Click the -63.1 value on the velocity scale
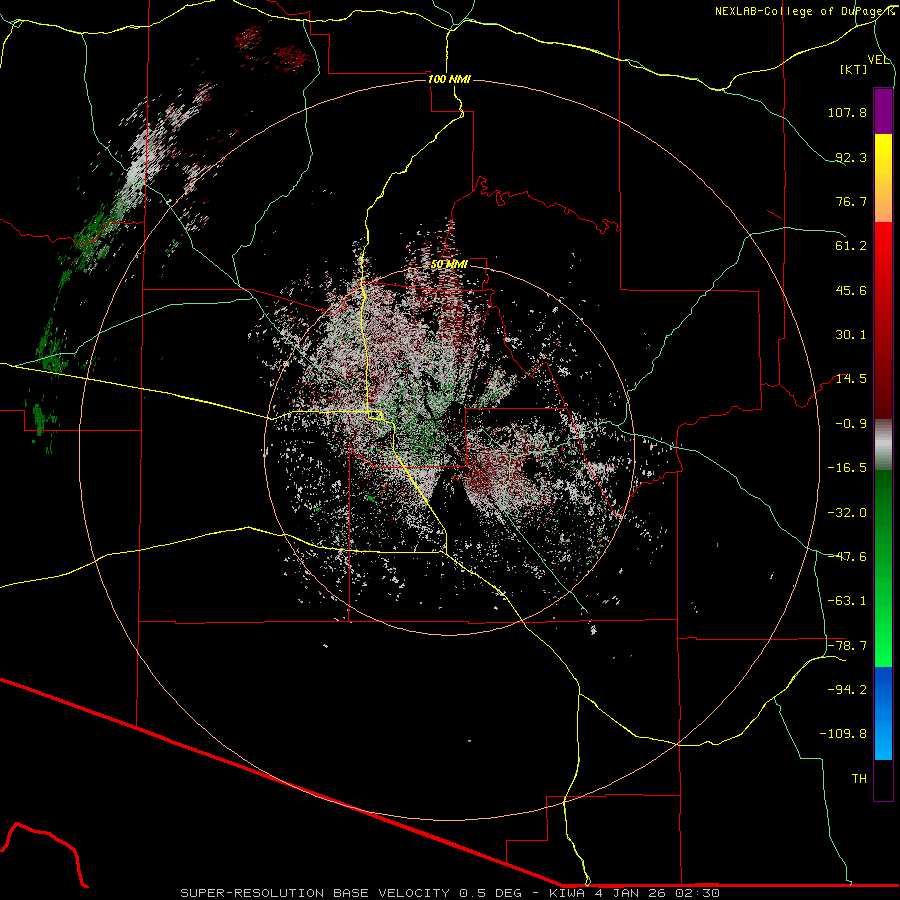The height and width of the screenshot is (900, 900). click(847, 601)
